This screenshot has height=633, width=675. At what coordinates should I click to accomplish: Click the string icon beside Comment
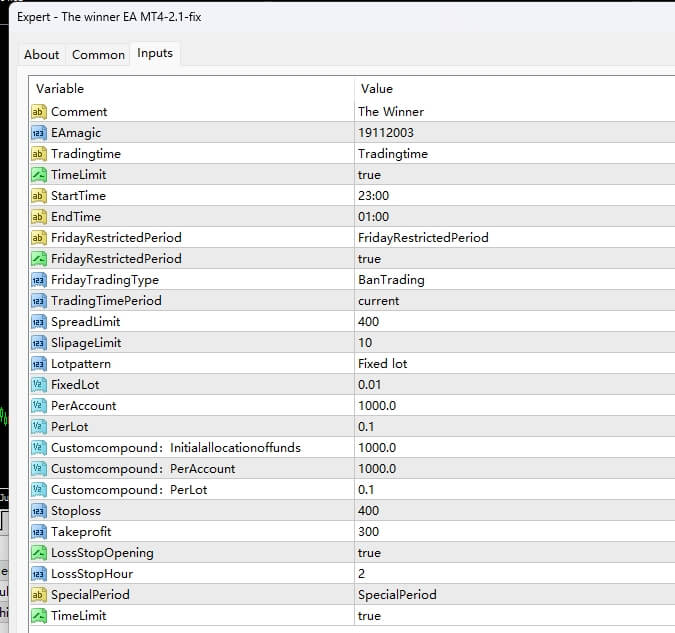pyautogui.click(x=39, y=112)
